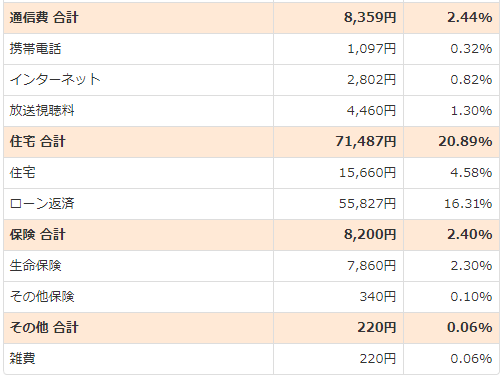Click the 16.31% loan percentage cell

468,204
